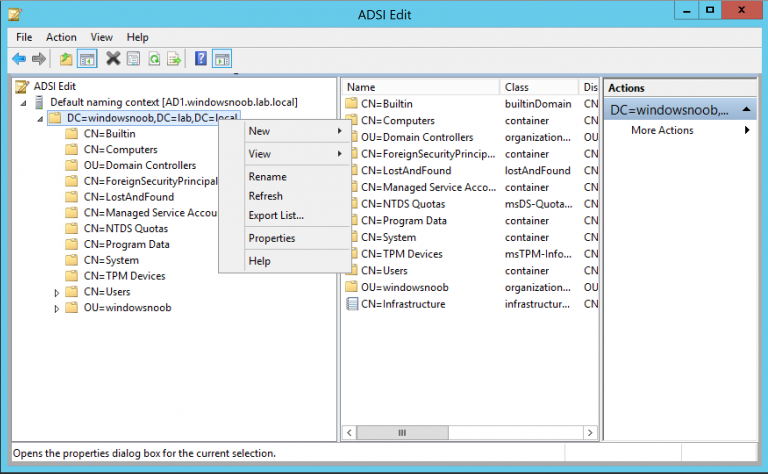
Task: Click the green Refresh toolbar icon
Action: point(153,59)
